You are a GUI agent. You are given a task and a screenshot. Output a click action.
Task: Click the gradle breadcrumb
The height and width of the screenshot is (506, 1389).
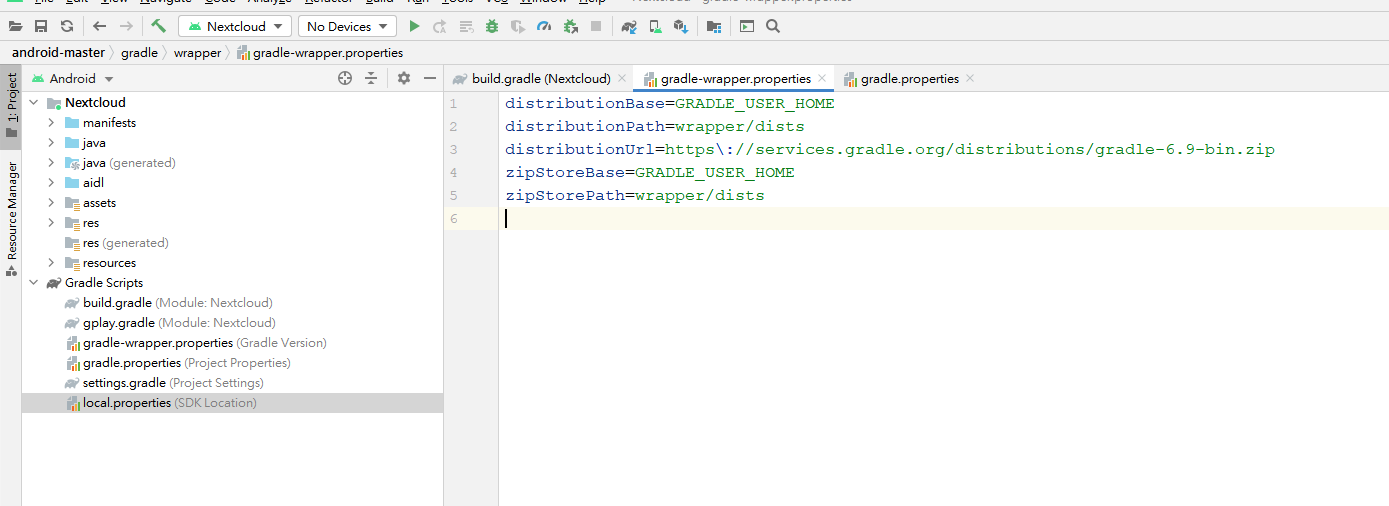[139, 53]
